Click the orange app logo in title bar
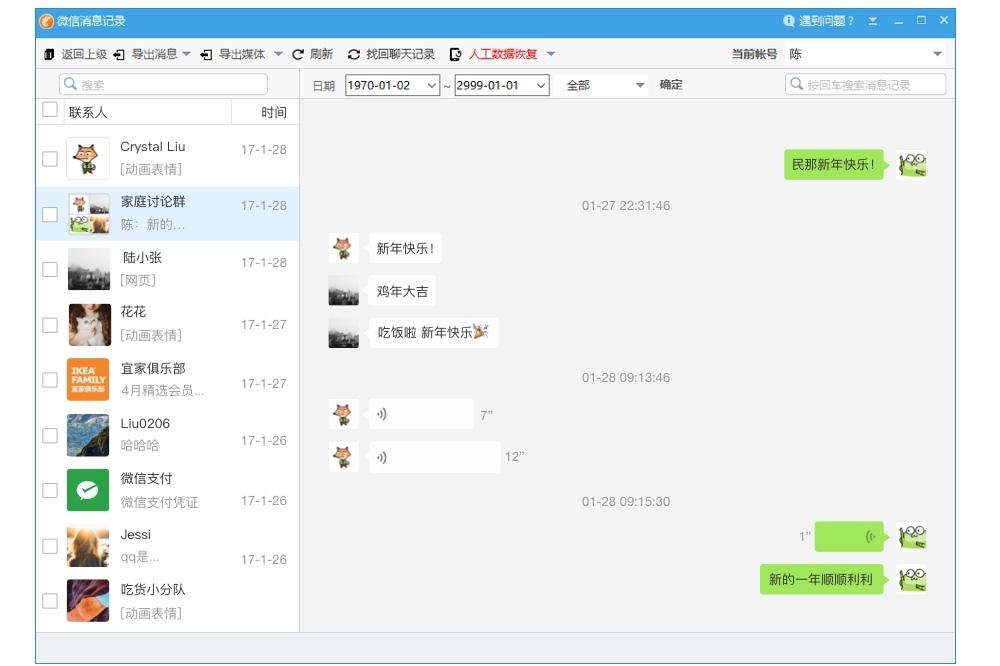 pyautogui.click(x=47, y=21)
